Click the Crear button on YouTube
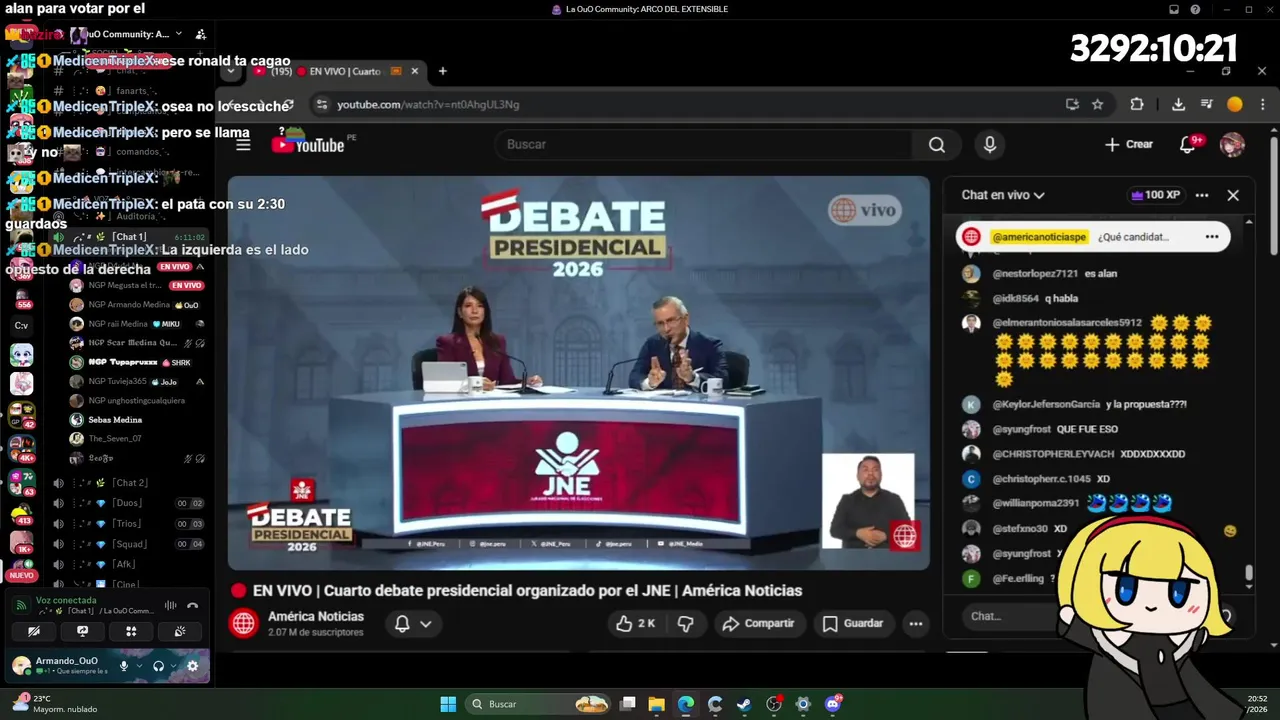The image size is (1280, 720). pos(1129,145)
